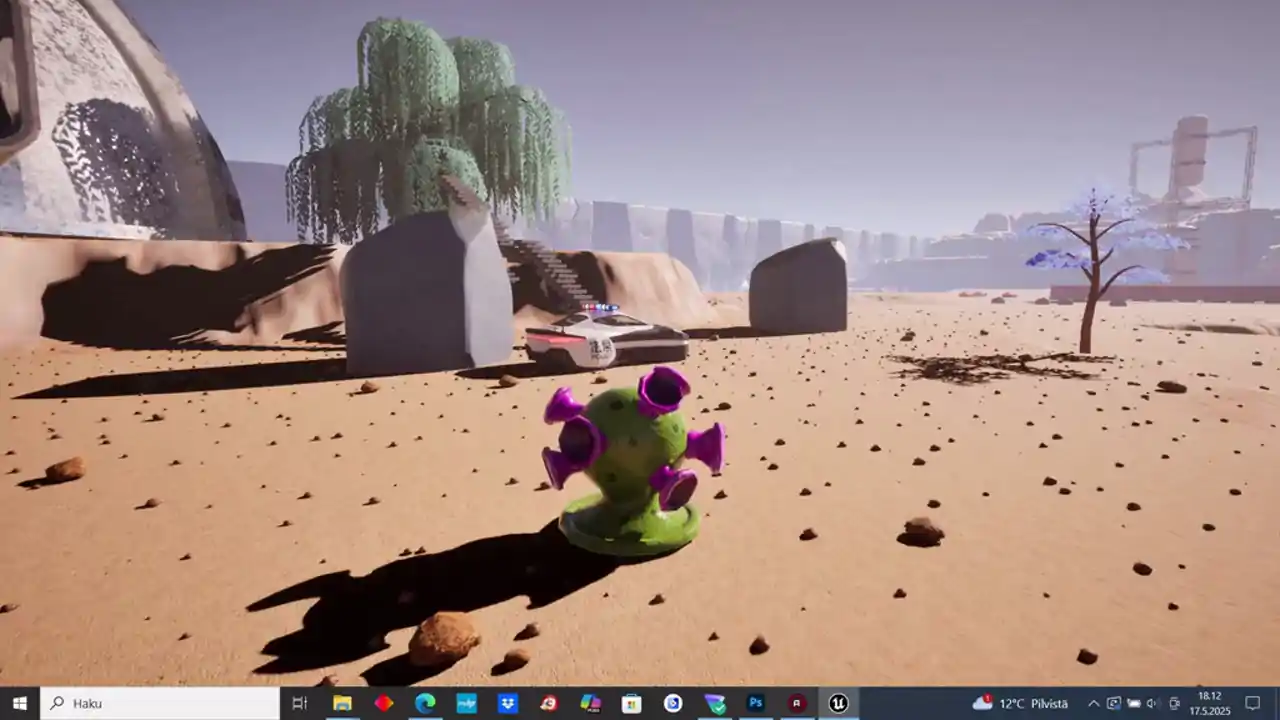1280x720 pixels.
Task: Open the notification center icon
Action: (1252, 703)
